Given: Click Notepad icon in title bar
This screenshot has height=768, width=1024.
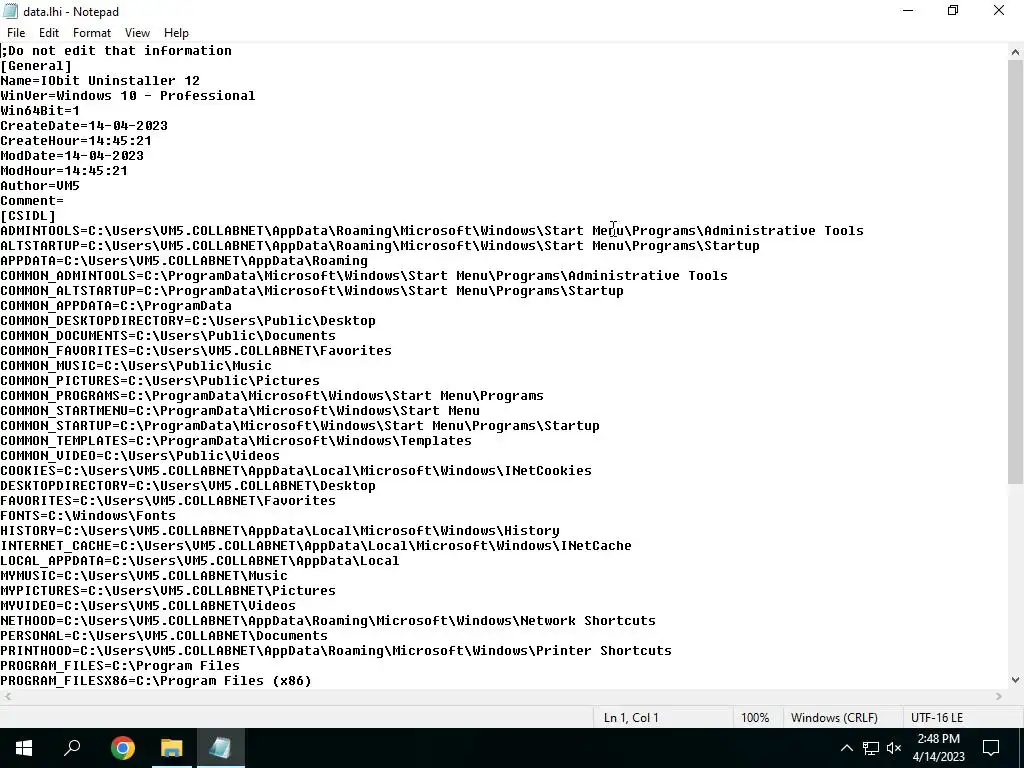Looking at the screenshot, I should pos(10,11).
